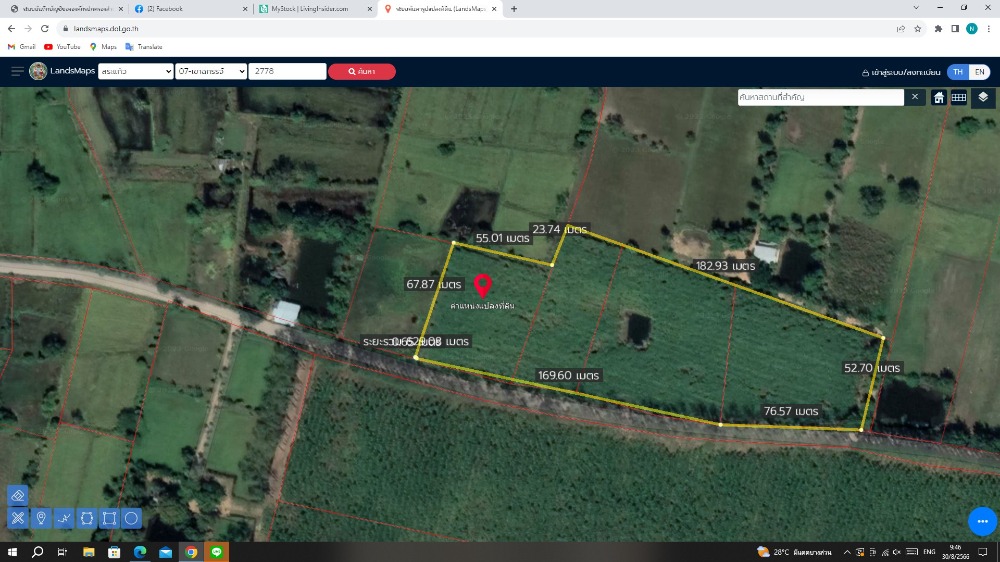Open the map layers panel
This screenshot has height=562, width=1000.
tap(983, 97)
